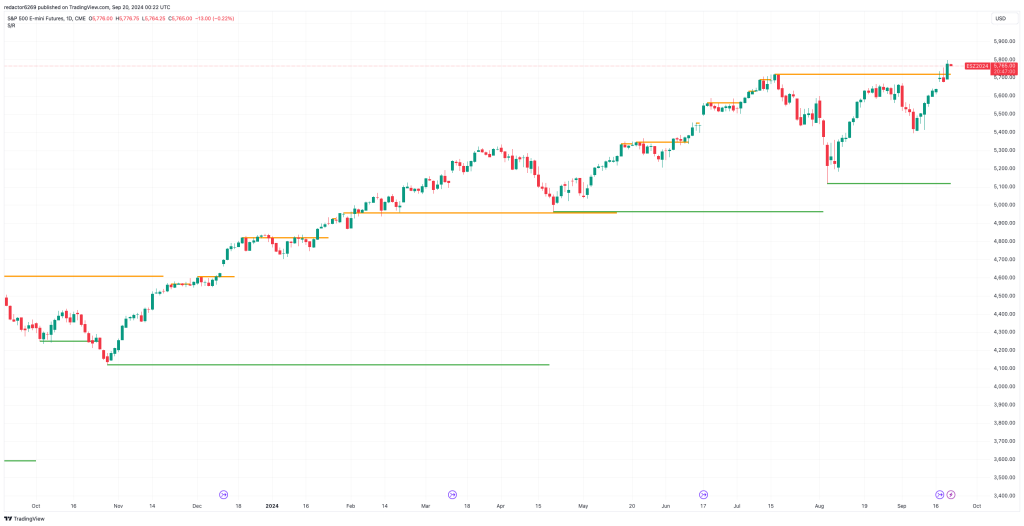Click the left purple marker near Sep 16
The width and height of the screenshot is (1024, 526).
[x=939, y=494]
